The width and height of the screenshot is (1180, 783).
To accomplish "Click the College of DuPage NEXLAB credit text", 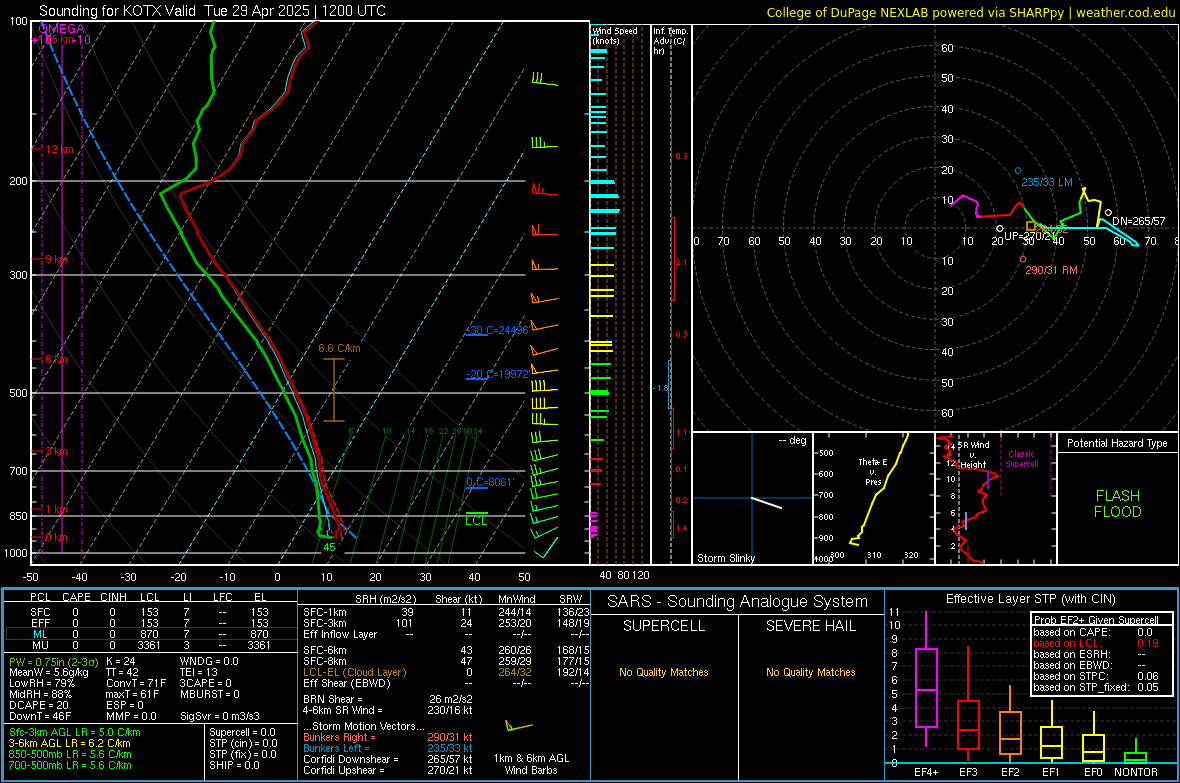I will [x=970, y=13].
